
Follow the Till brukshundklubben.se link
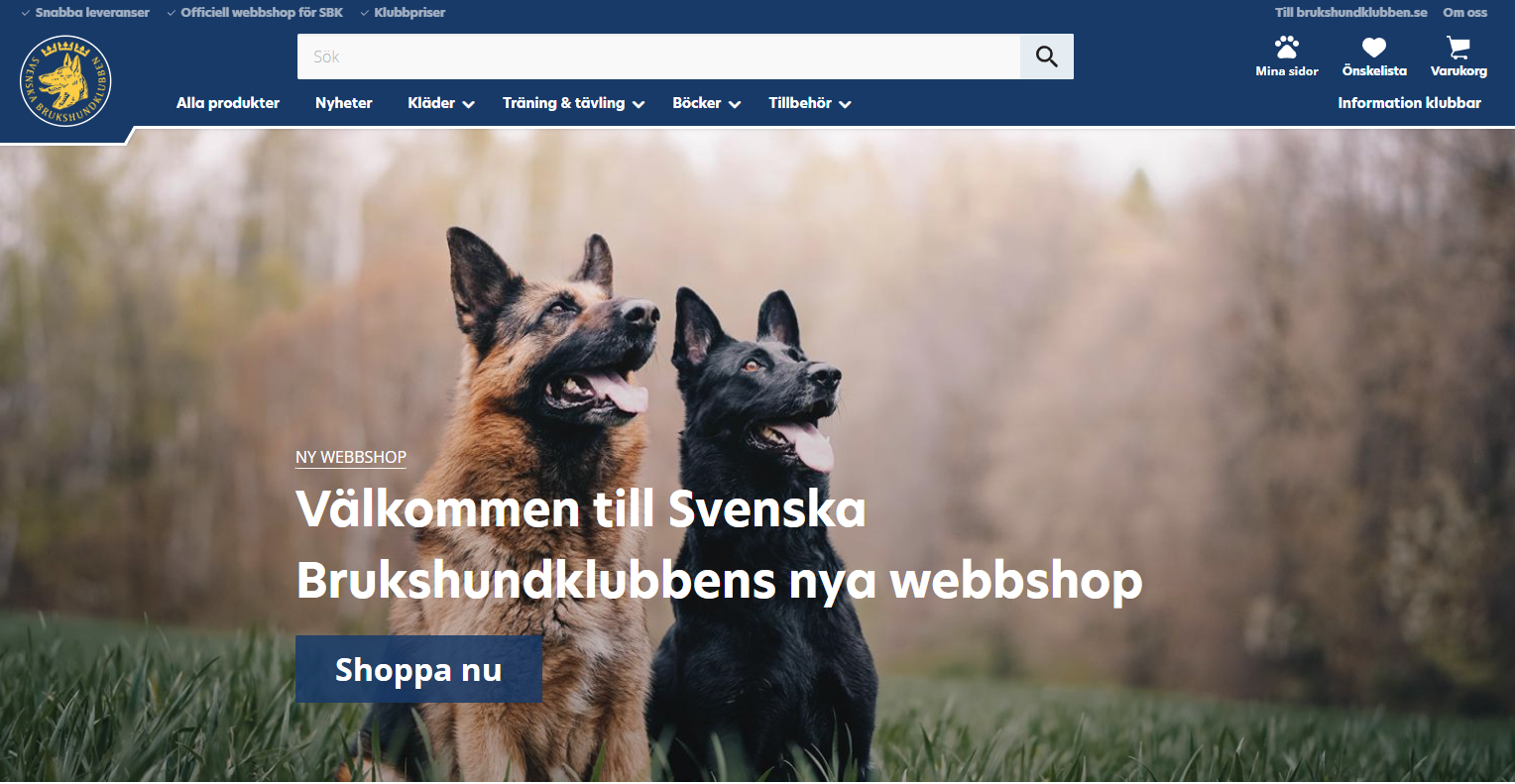(1351, 12)
